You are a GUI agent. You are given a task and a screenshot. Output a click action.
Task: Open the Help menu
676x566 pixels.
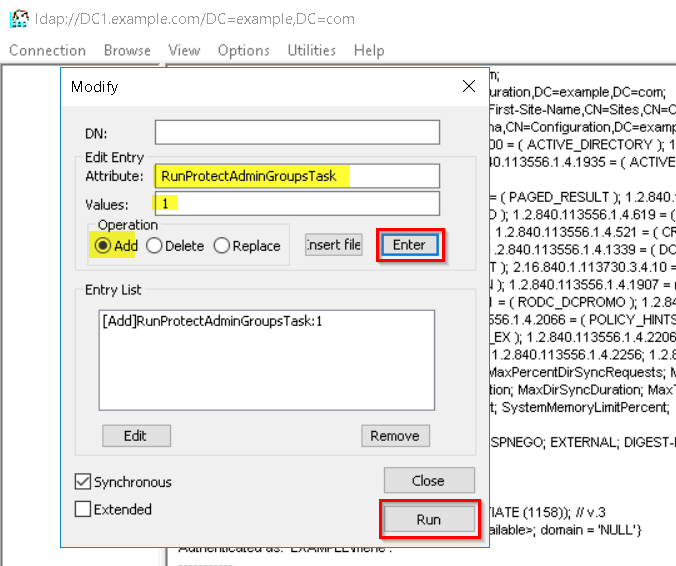368,50
